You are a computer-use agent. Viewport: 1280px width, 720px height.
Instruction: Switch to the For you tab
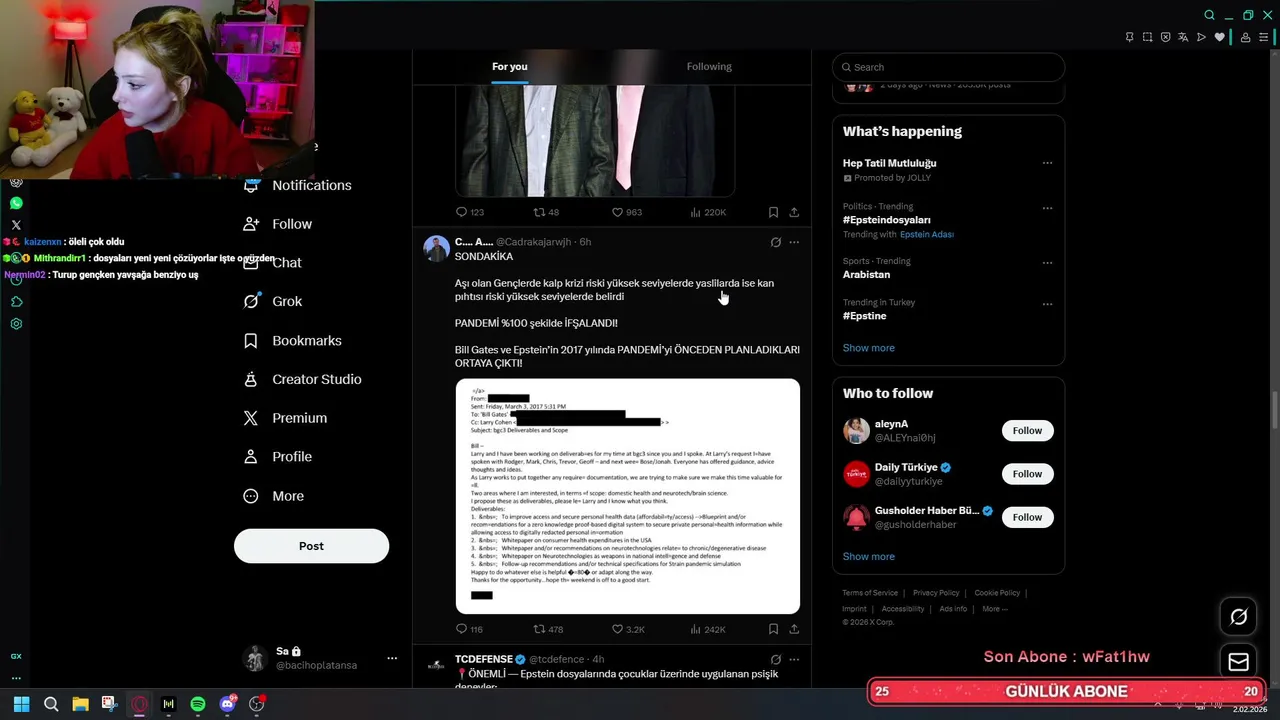point(509,67)
